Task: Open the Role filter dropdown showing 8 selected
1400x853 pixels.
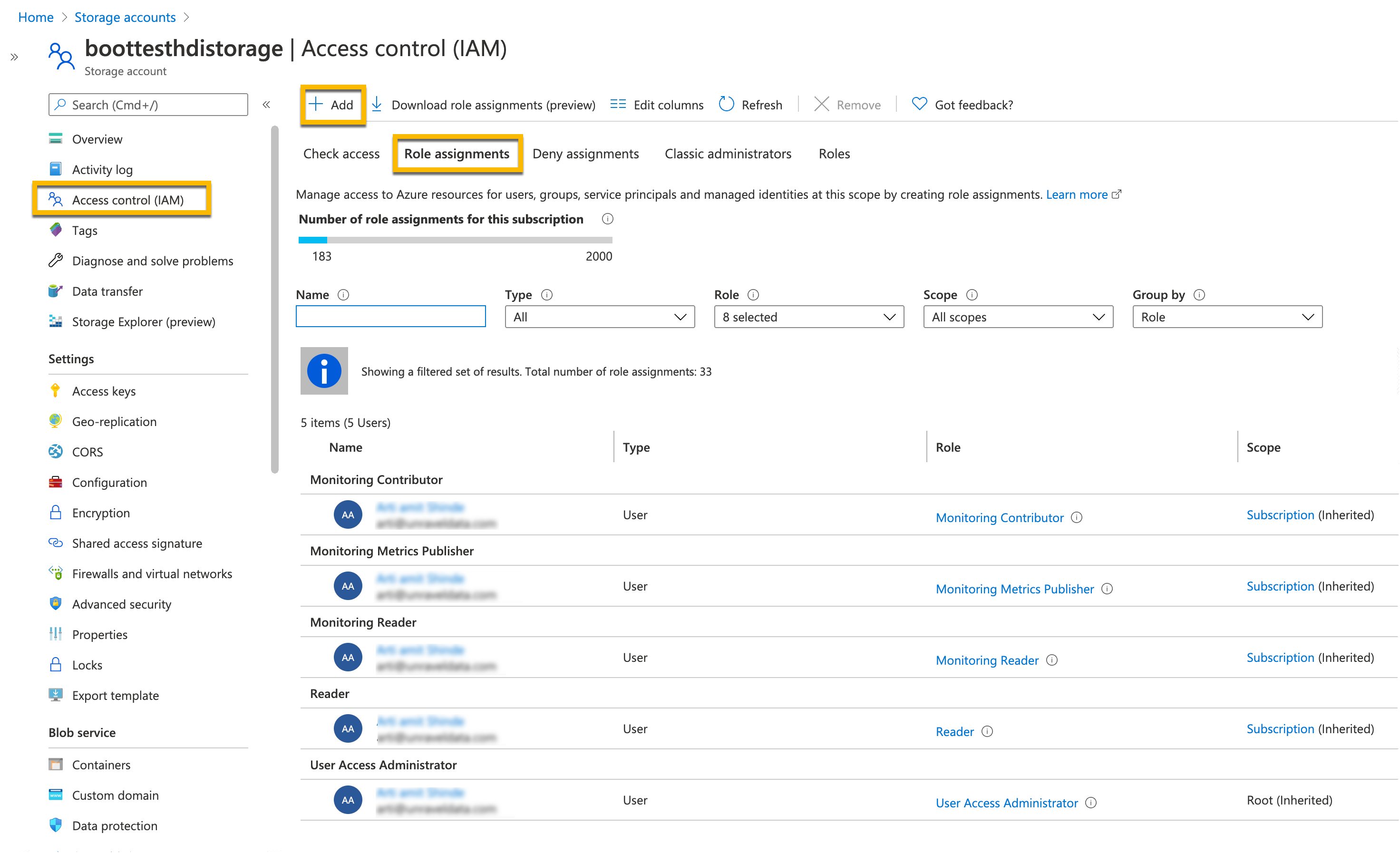Action: click(x=809, y=317)
